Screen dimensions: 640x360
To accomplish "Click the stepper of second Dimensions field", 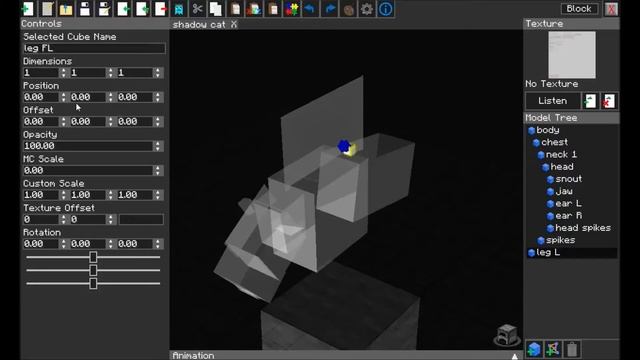I will [x=110, y=73].
